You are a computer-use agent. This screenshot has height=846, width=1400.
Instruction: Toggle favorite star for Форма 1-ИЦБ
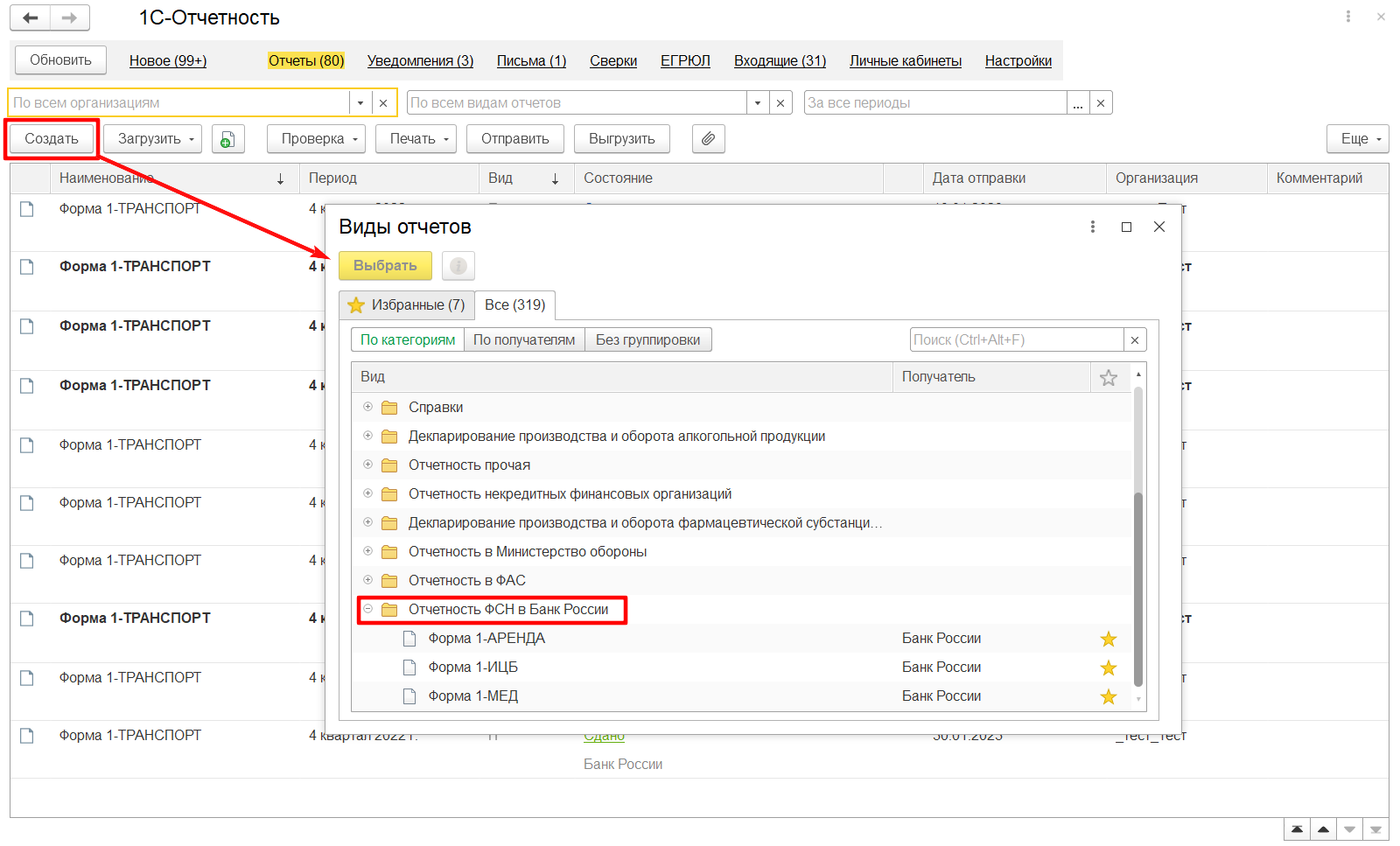(x=1108, y=668)
